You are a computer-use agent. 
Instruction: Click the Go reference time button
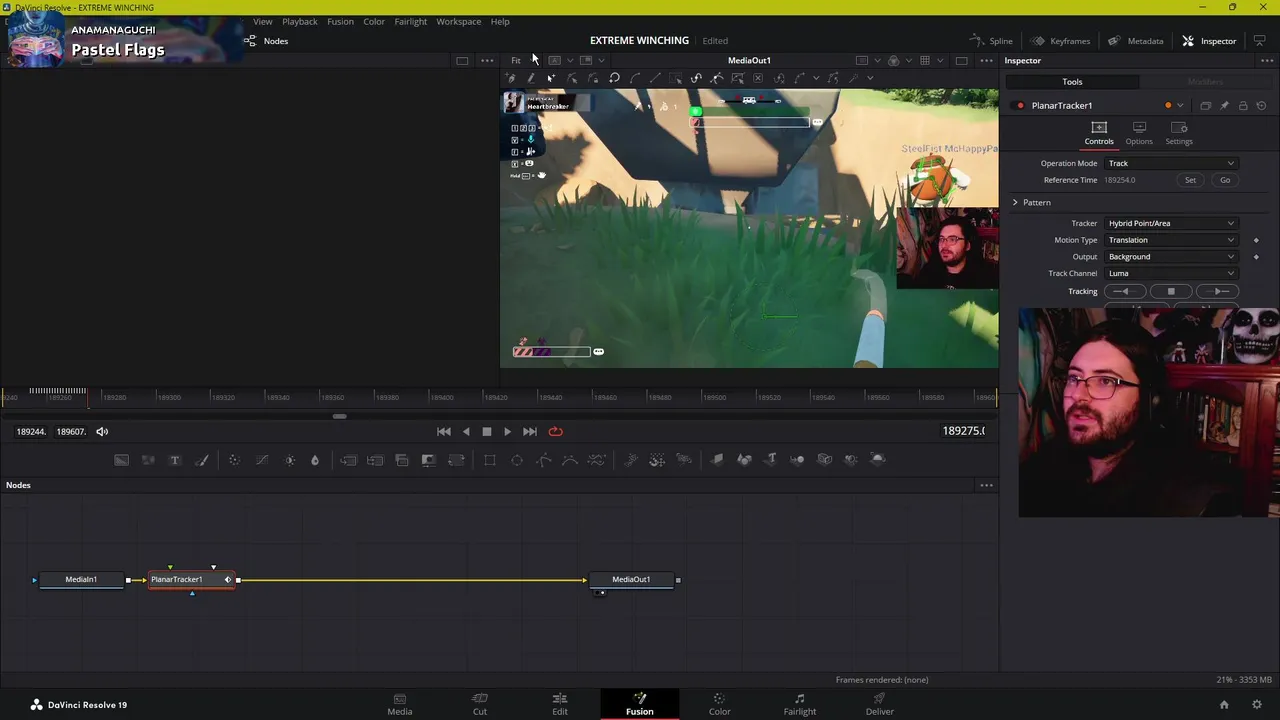click(x=1225, y=180)
